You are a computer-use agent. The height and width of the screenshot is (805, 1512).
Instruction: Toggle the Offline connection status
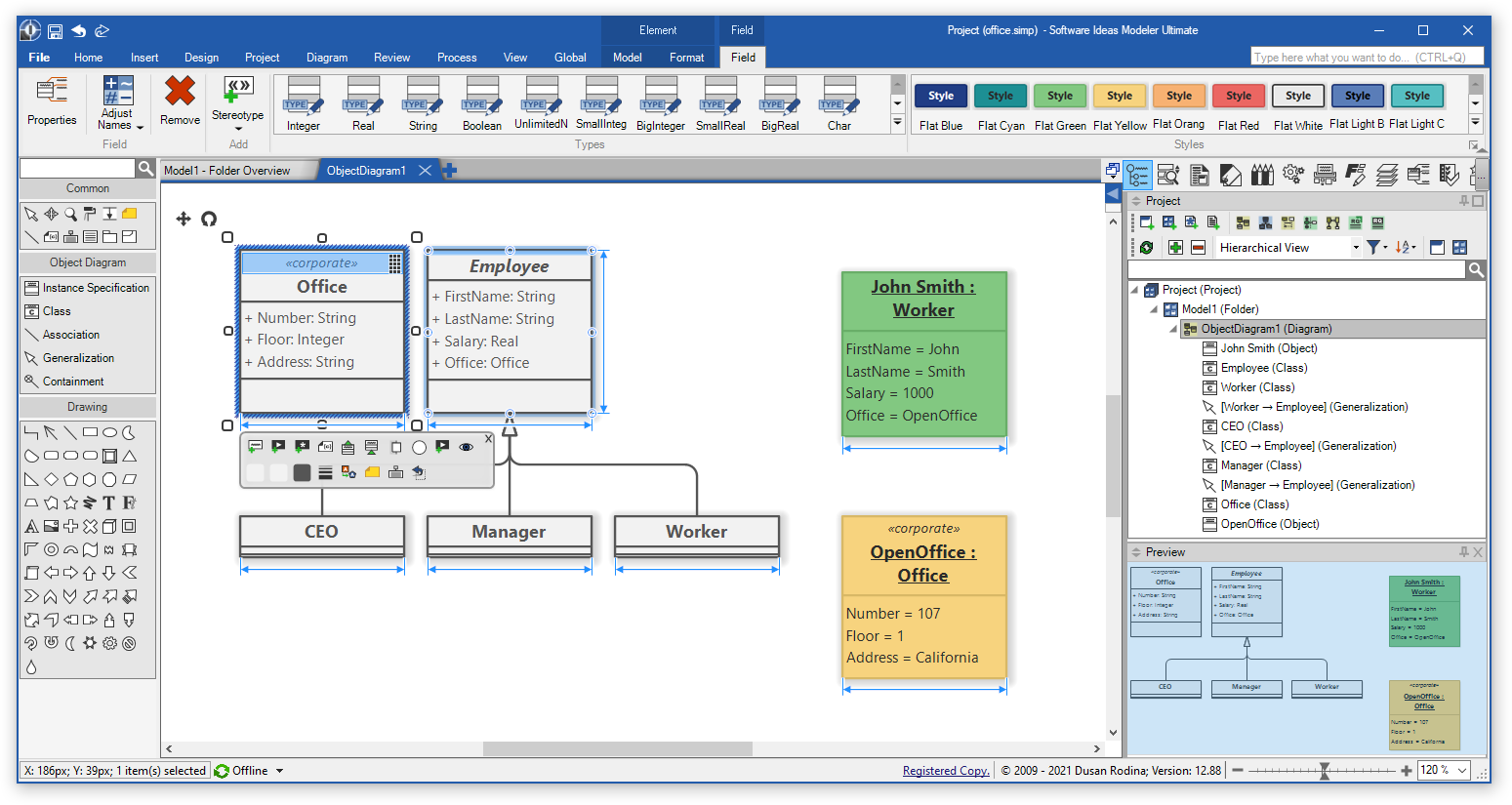249,771
